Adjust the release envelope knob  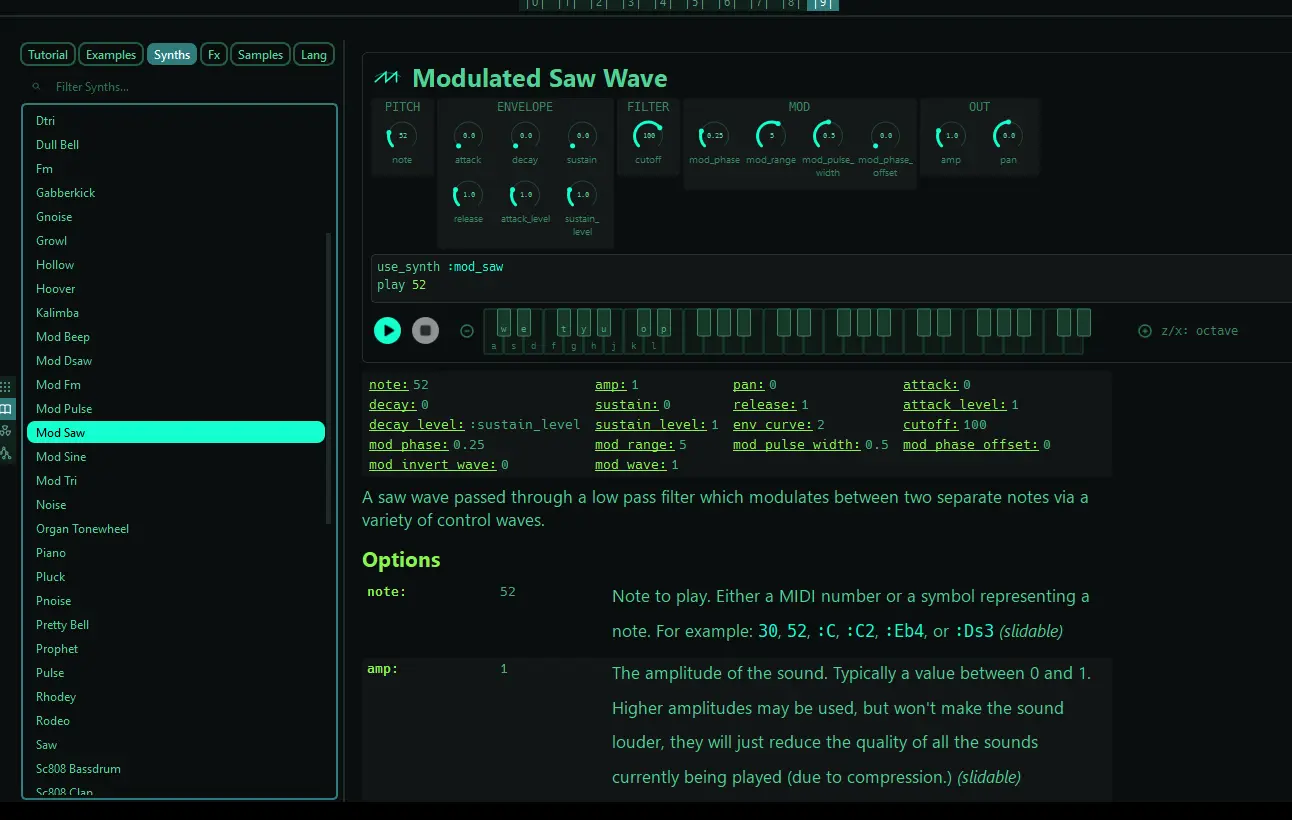(468, 195)
